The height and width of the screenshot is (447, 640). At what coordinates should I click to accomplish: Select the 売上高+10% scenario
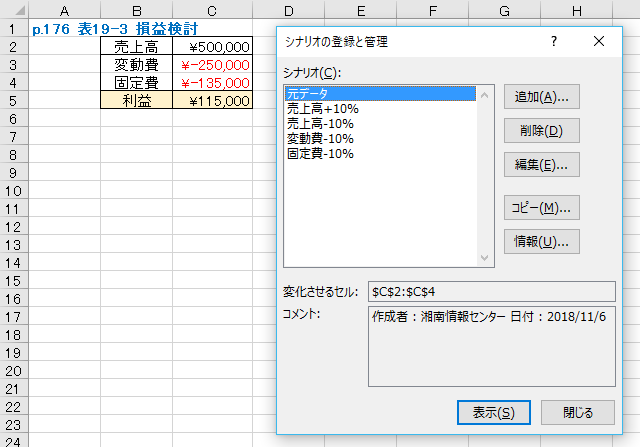(323, 109)
